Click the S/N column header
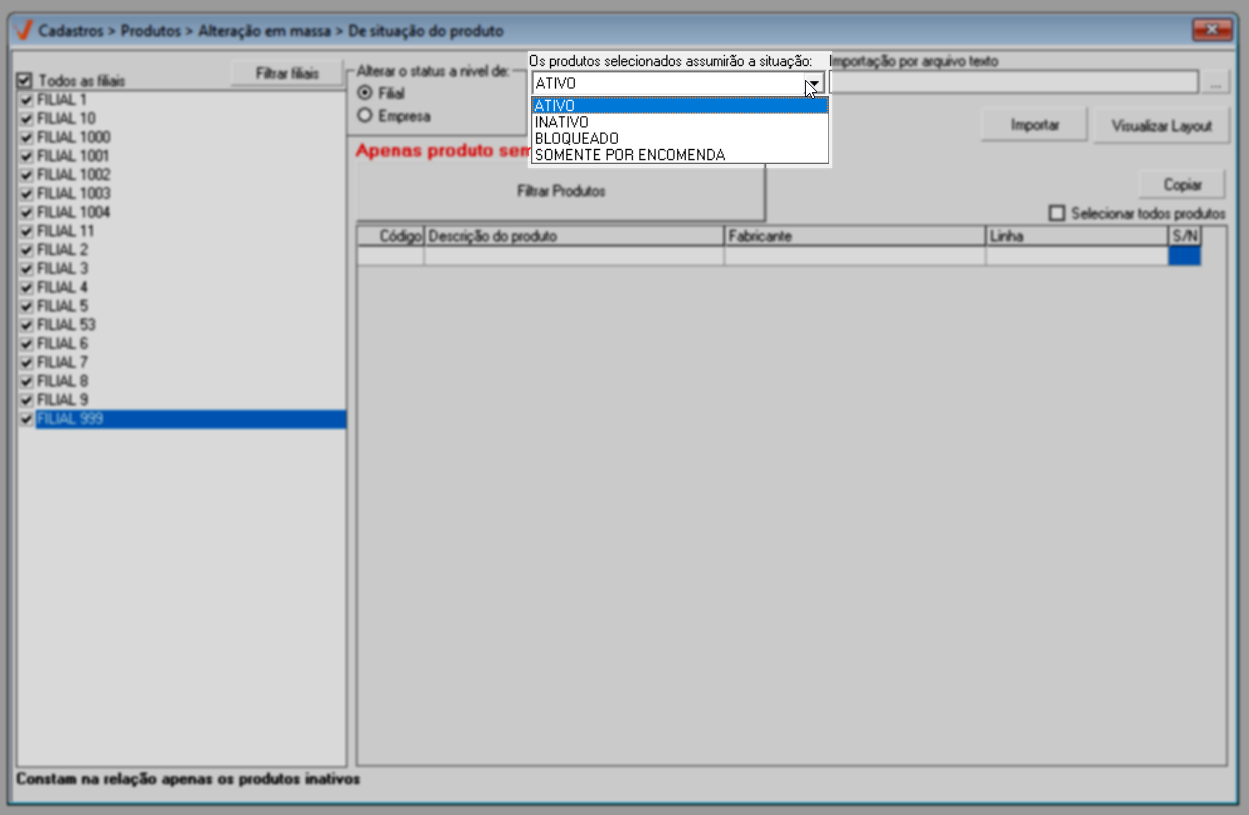This screenshot has height=815, width=1249. click(1184, 236)
